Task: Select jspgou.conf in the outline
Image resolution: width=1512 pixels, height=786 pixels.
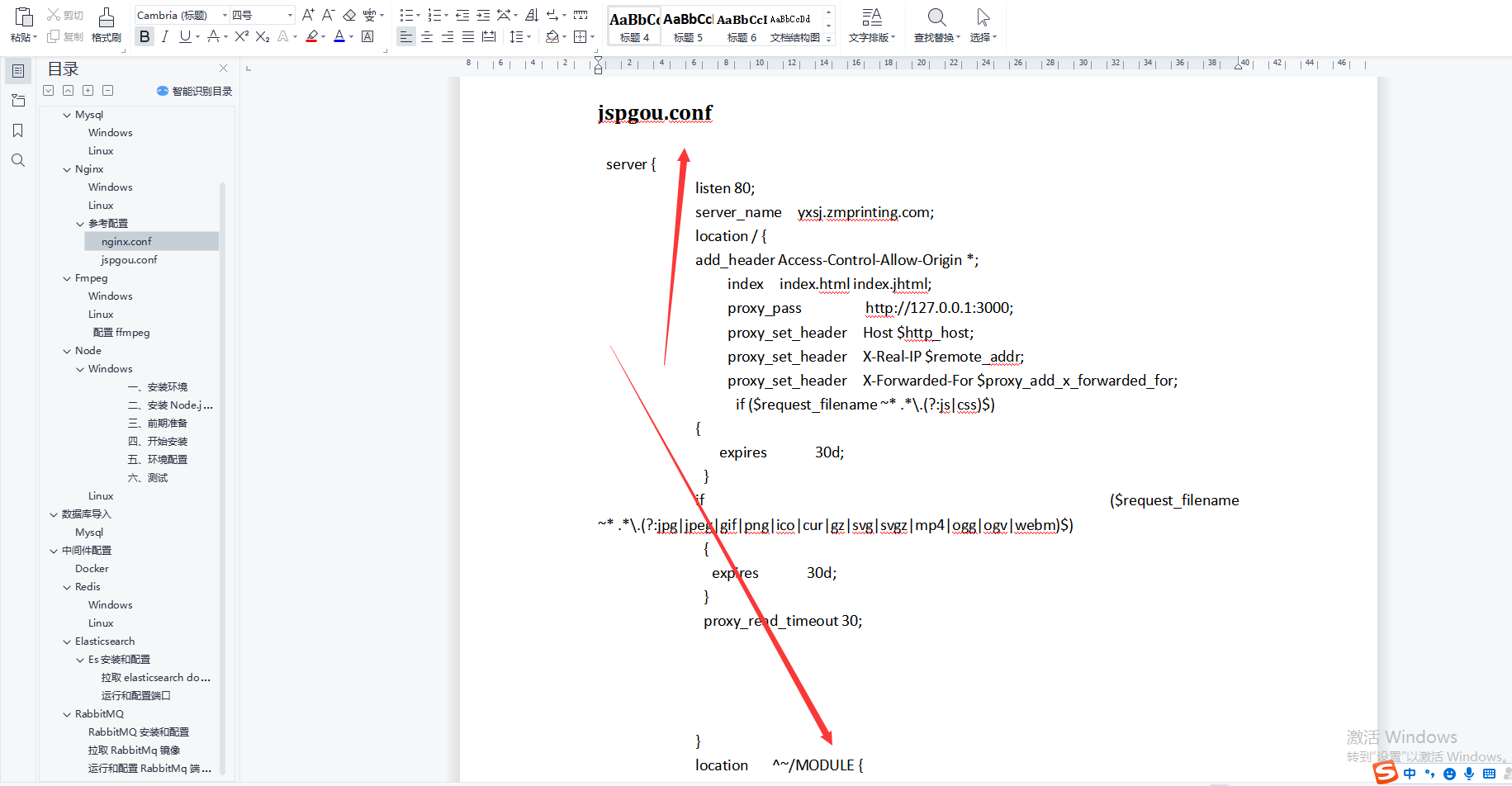Action: (x=129, y=259)
